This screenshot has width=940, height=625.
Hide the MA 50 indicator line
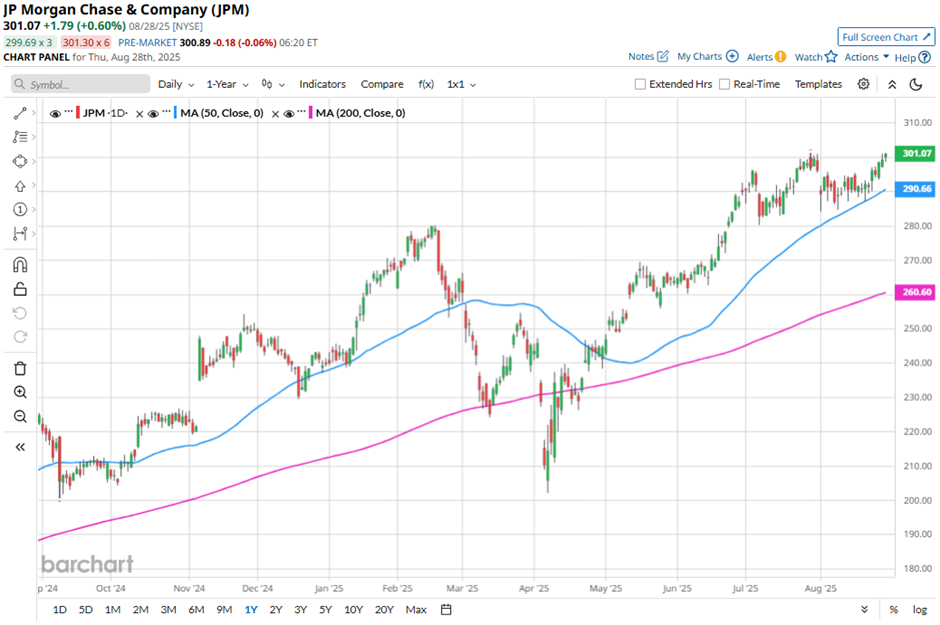pyautogui.click(x=153, y=114)
